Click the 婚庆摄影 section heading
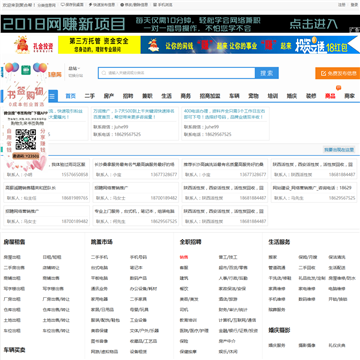This screenshot has width=360, height=360. tap(279, 330)
